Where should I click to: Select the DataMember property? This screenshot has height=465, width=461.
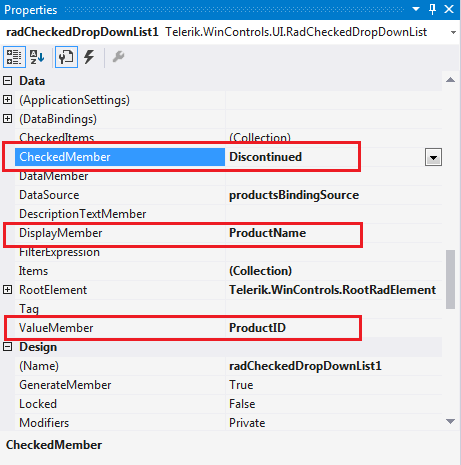tap(54, 176)
